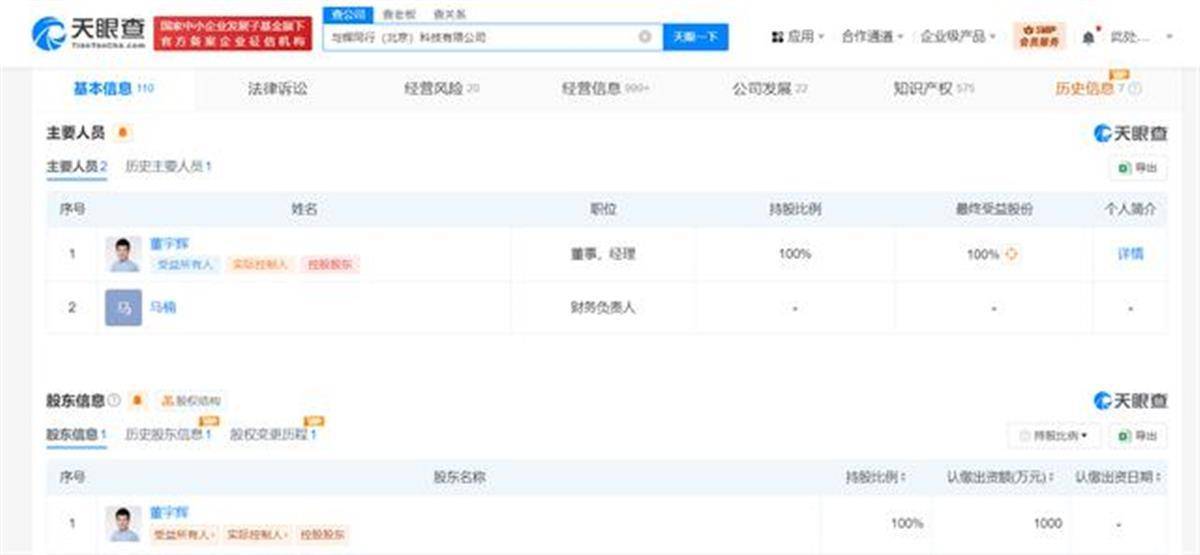Open the 企业级产品 dropdown
1200x555 pixels.
[x=958, y=37]
